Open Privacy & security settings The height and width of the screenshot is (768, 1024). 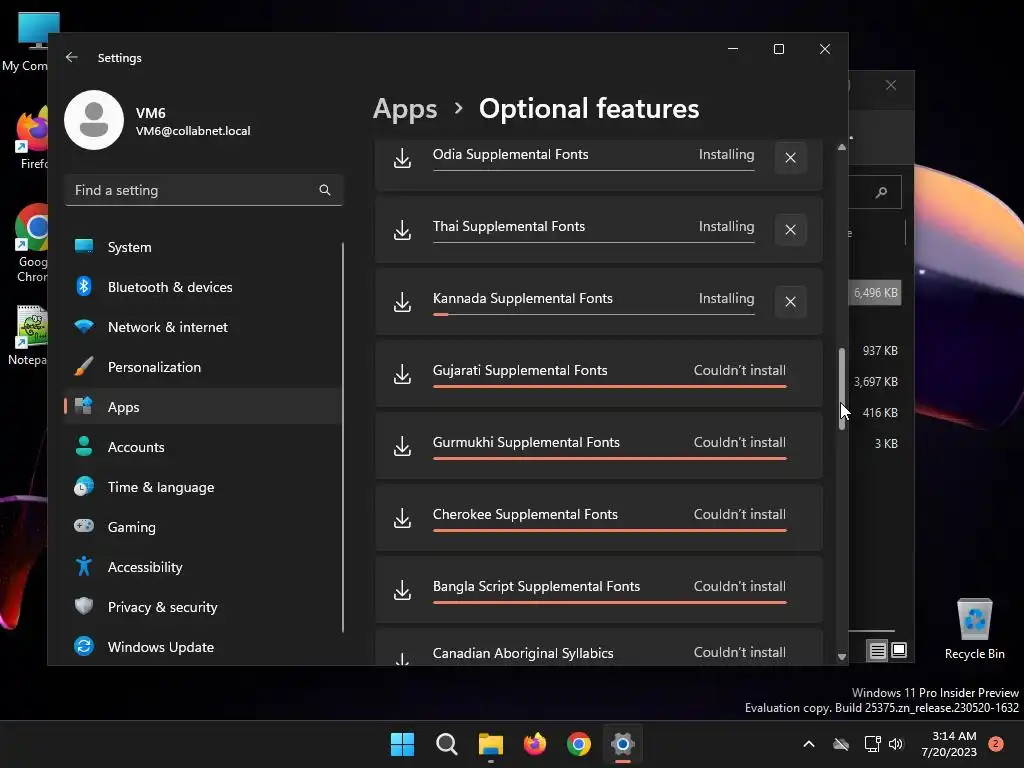pos(202,607)
